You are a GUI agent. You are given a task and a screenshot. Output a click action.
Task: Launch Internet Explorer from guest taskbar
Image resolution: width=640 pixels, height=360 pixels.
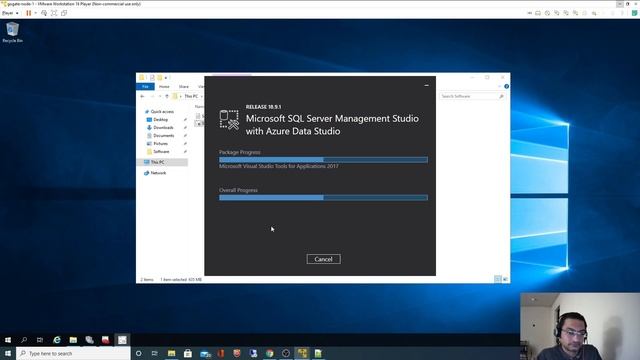tap(57, 340)
